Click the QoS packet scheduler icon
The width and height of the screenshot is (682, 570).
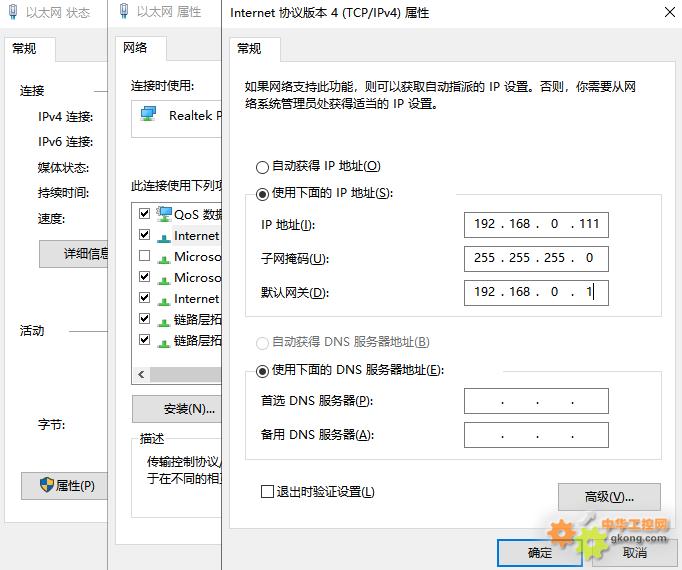(164, 214)
